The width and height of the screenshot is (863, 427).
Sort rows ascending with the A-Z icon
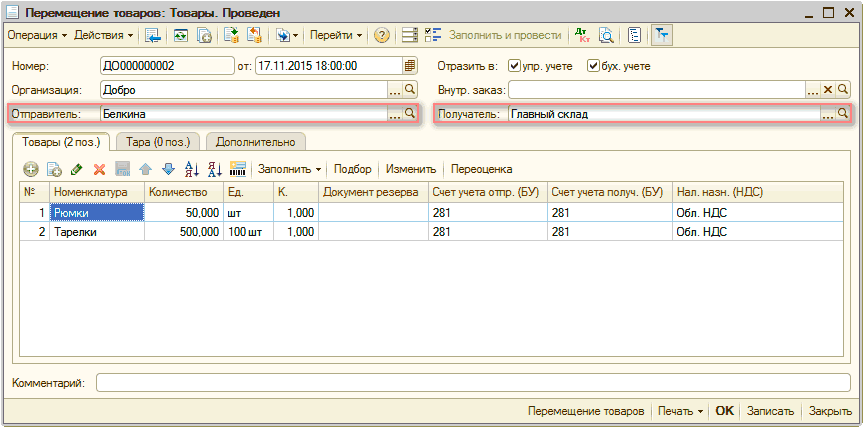coord(192,170)
